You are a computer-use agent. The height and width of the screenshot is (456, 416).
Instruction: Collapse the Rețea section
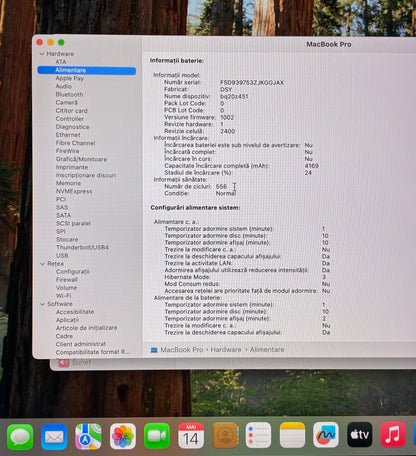pos(42,264)
